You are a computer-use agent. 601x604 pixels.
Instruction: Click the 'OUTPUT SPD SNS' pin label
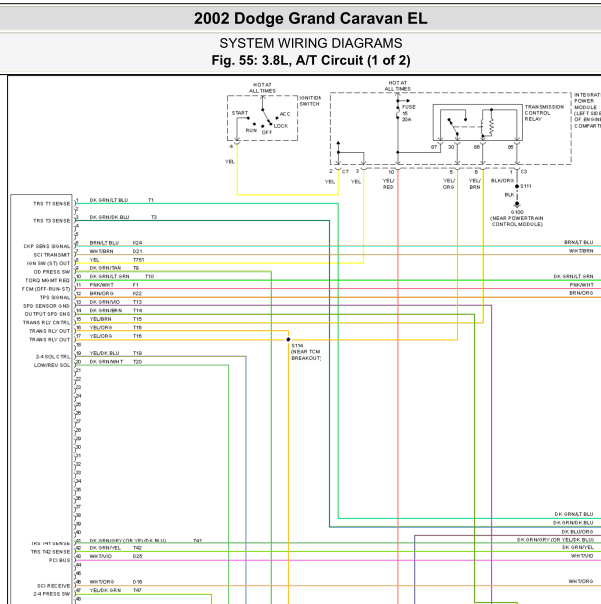47,314
